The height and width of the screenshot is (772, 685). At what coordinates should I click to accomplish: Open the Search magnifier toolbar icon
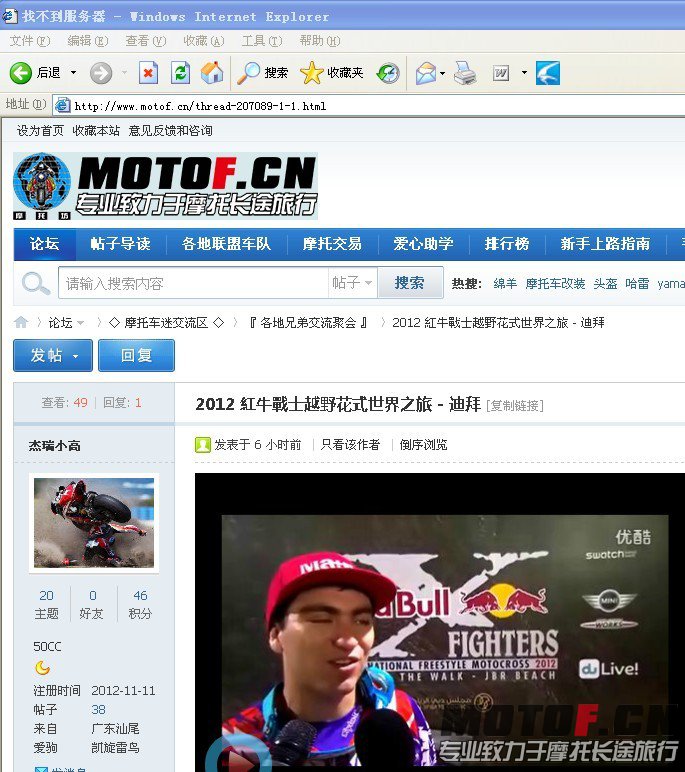(248, 73)
